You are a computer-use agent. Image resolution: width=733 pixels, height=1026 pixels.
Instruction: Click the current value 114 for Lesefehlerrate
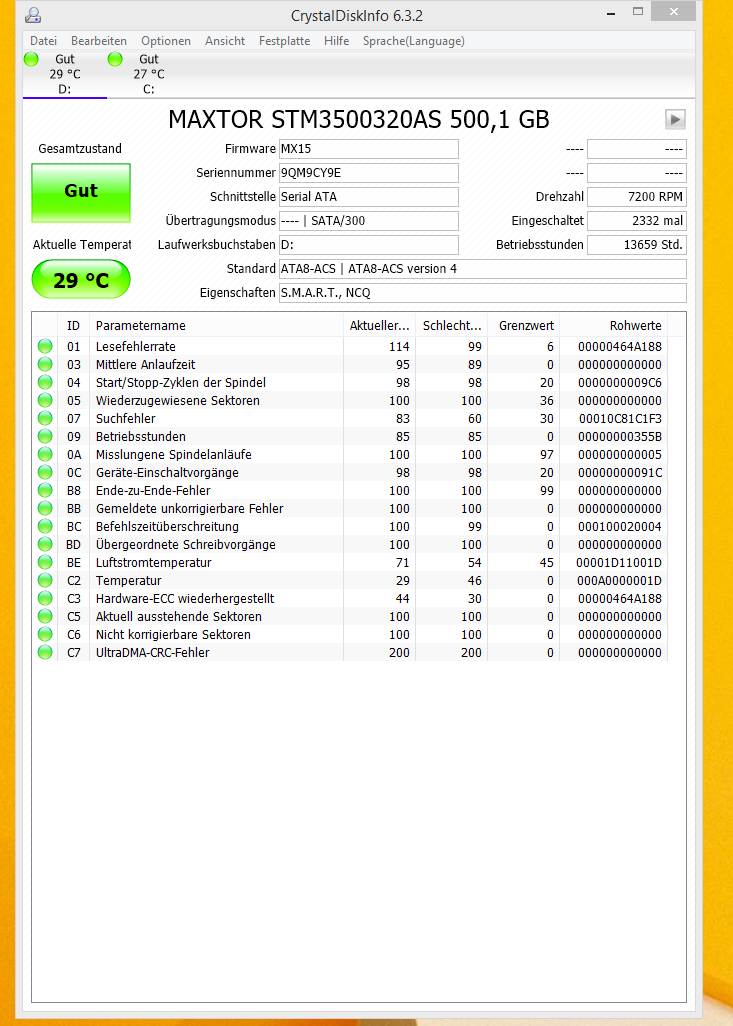click(399, 346)
